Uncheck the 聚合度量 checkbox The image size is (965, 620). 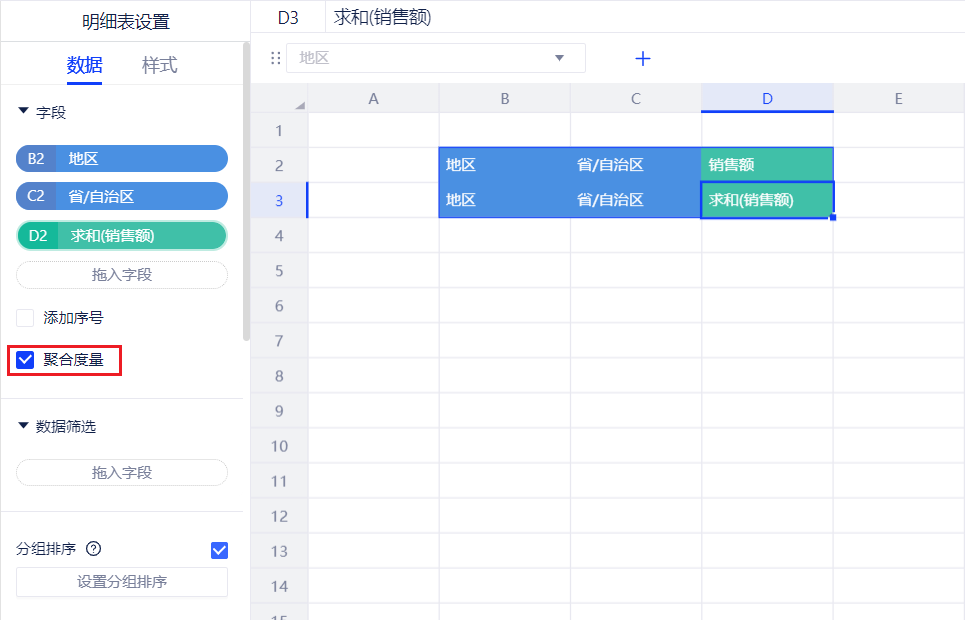[x=26, y=360]
